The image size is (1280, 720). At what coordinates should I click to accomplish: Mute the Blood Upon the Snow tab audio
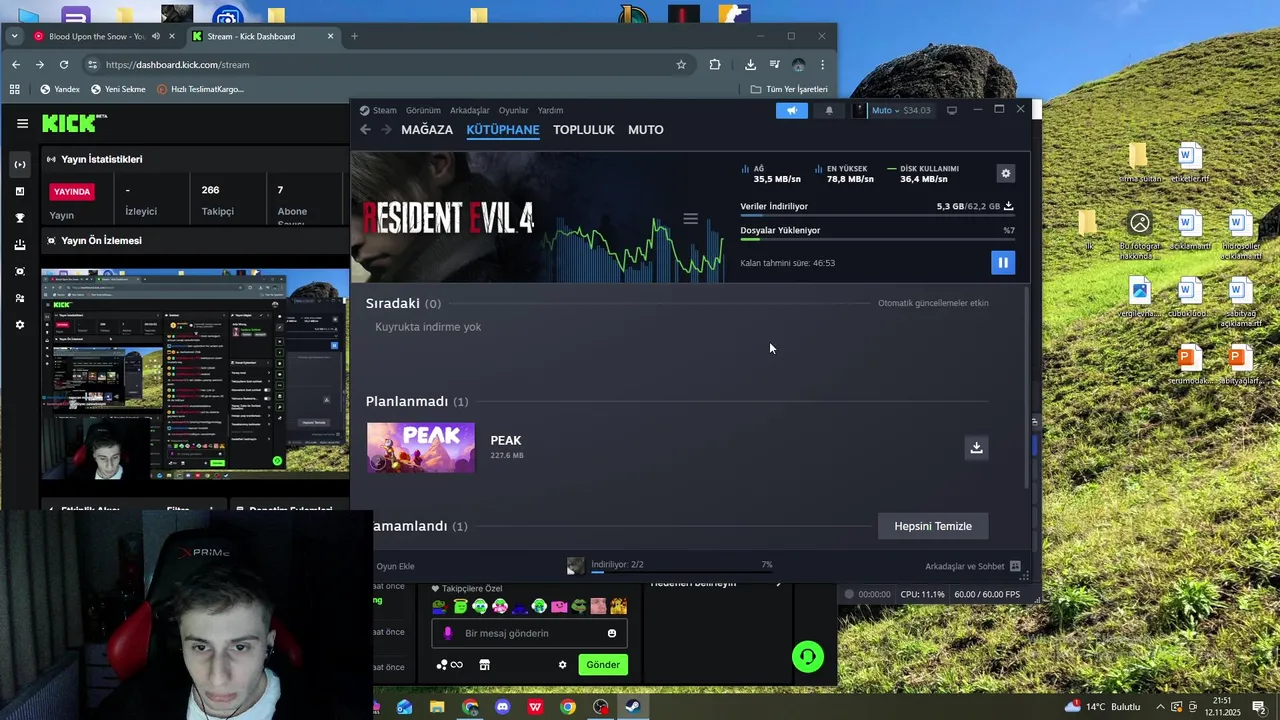(155, 36)
